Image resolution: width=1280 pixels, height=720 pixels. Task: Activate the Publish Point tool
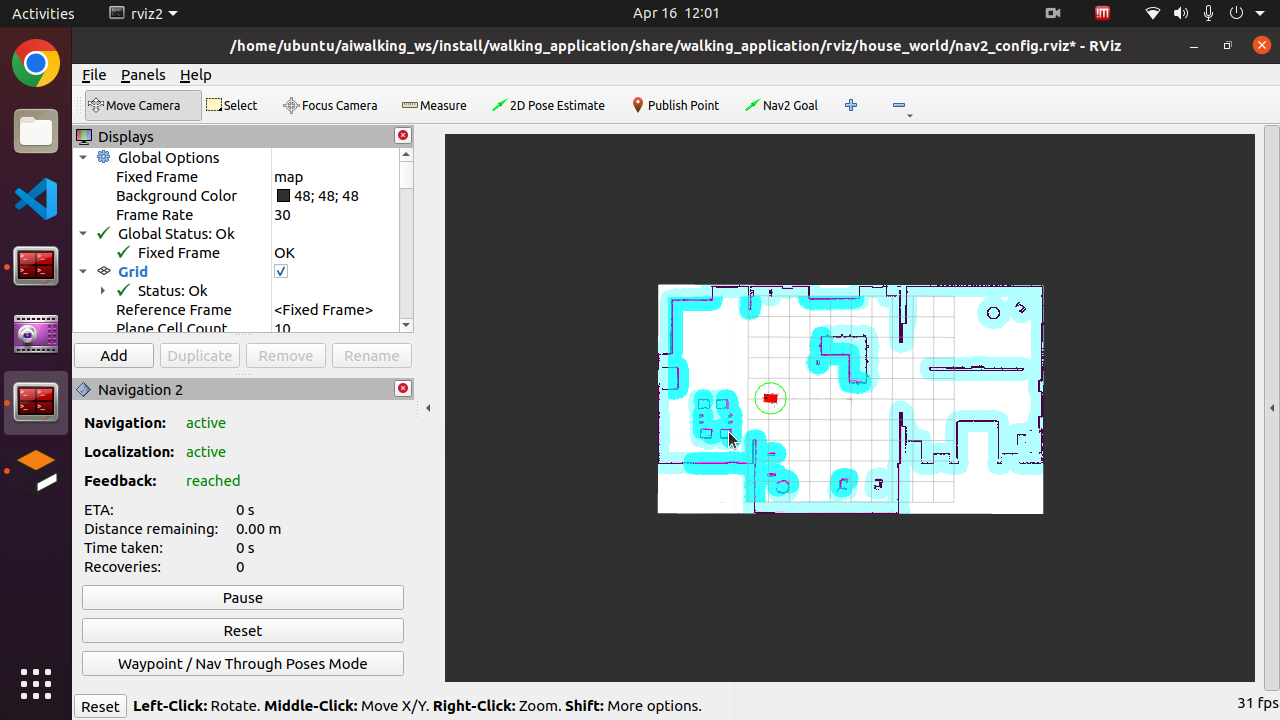pos(675,105)
